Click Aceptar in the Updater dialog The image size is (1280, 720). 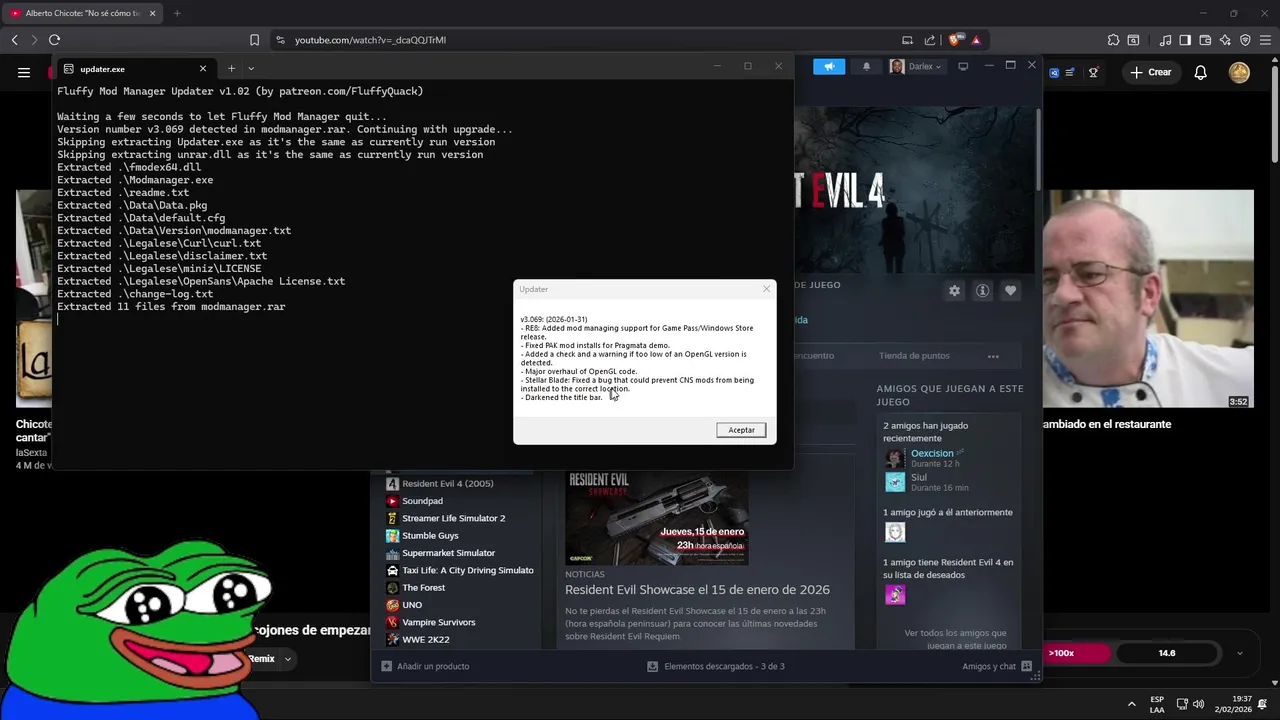pyautogui.click(x=741, y=430)
